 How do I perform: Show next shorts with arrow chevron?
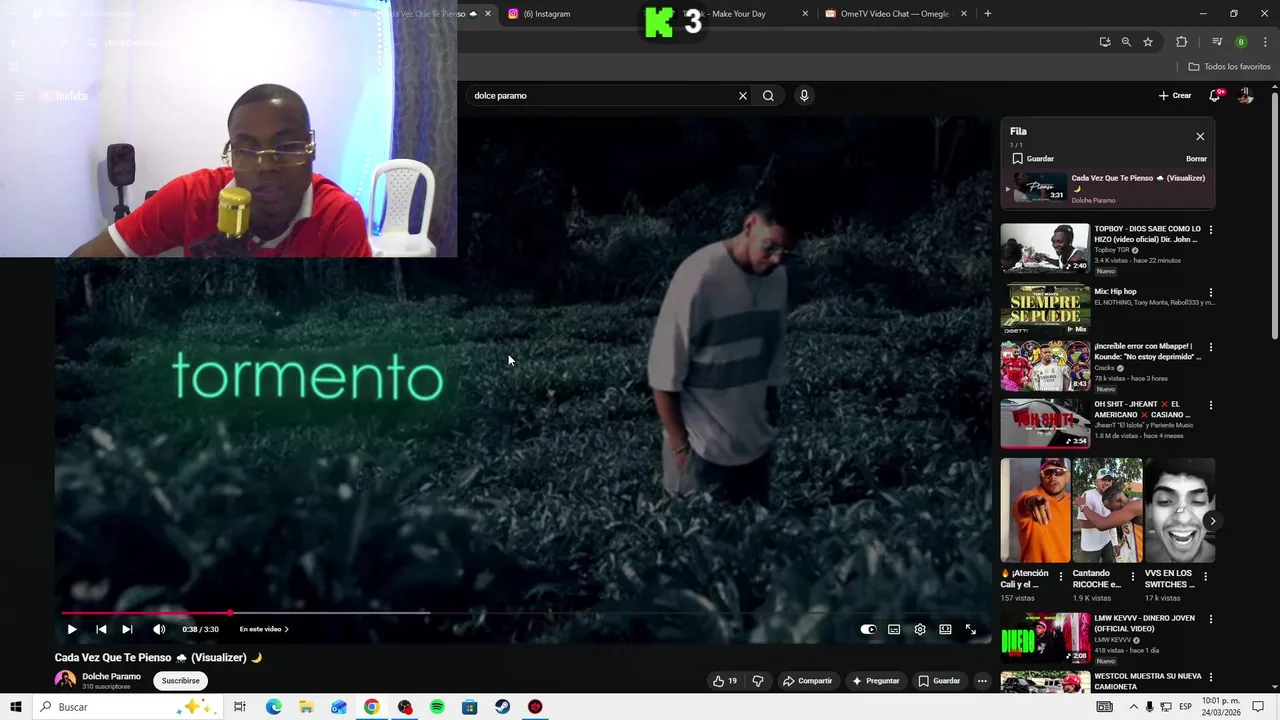(1212, 521)
